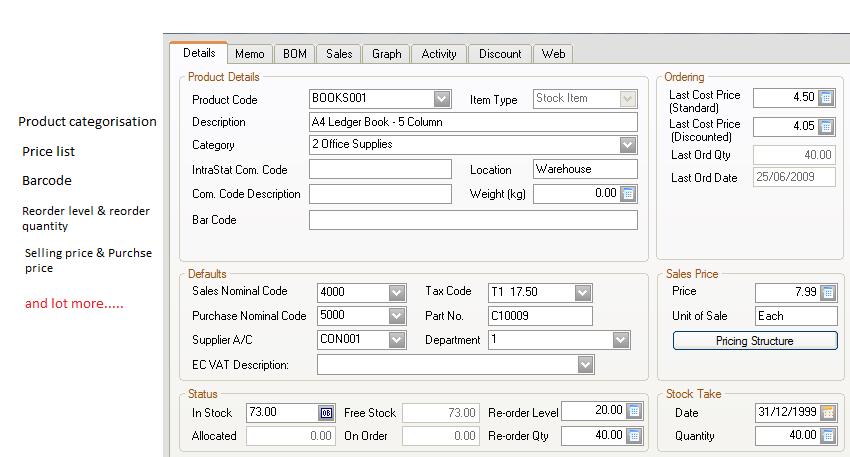Viewport: 850px width, 457px height.
Task: Open the Item Type dropdown arrow
Action: tap(627, 99)
